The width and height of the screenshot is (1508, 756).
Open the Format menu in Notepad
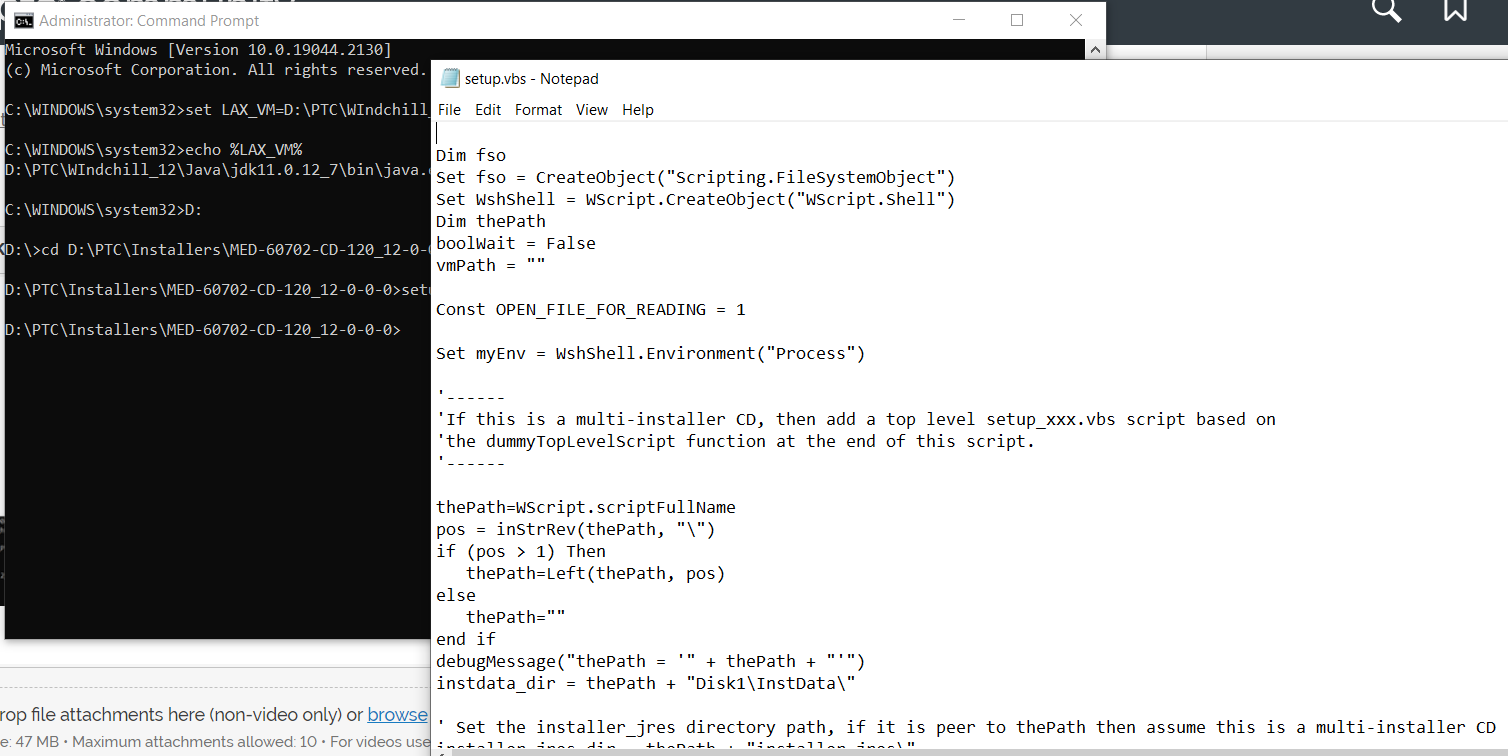(x=538, y=110)
